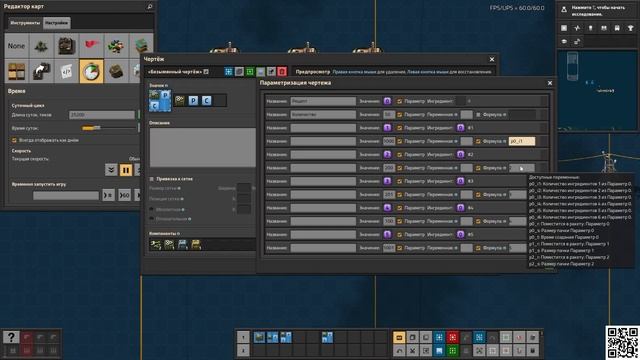Open search in the map editor header
640x360 pixels.
(149, 7)
